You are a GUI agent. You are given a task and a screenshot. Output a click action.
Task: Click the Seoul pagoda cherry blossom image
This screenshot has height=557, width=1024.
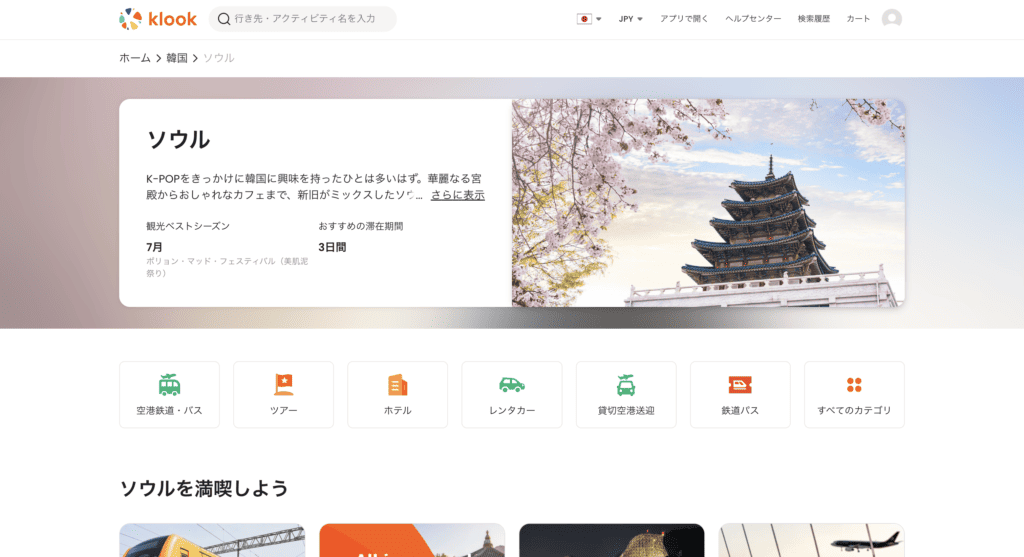coord(708,202)
